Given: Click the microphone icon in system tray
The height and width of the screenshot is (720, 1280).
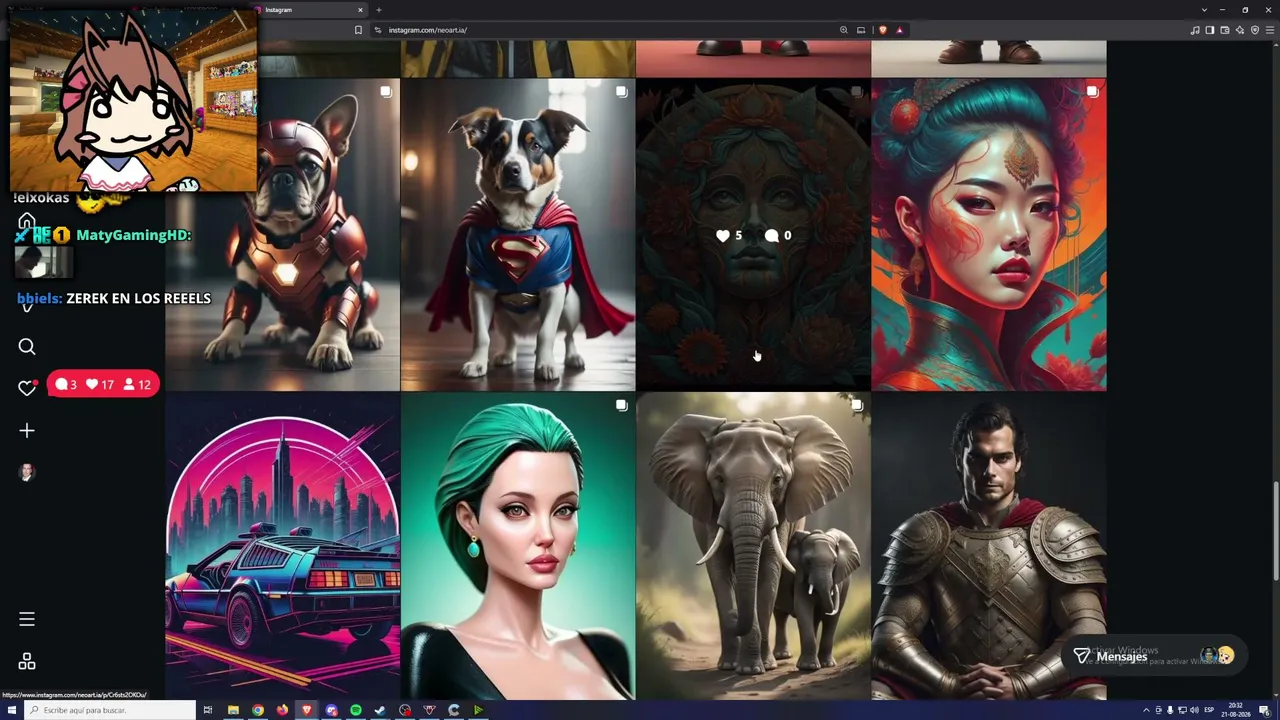Looking at the screenshot, I should tap(1171, 710).
